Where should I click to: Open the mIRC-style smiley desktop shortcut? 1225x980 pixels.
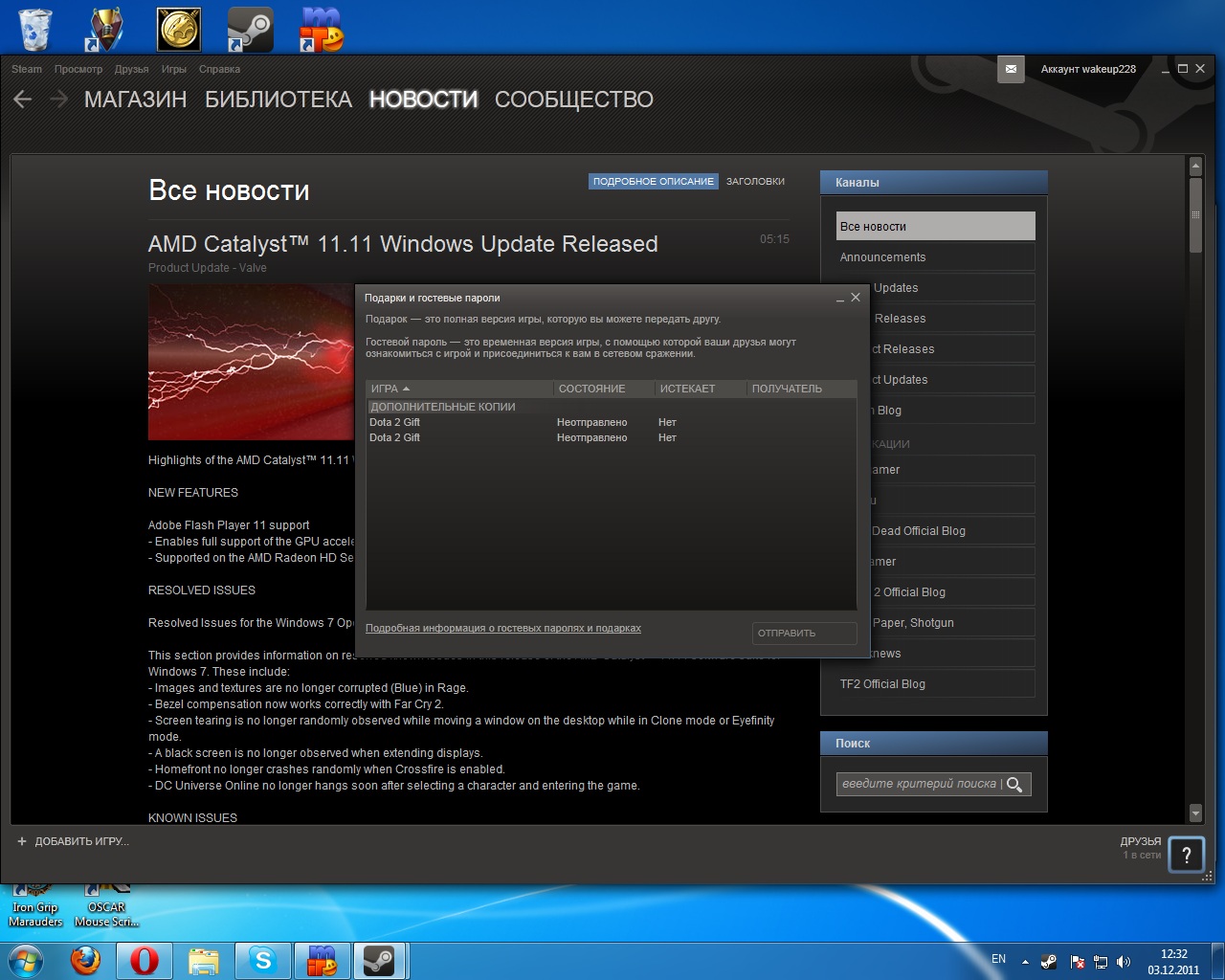click(322, 30)
